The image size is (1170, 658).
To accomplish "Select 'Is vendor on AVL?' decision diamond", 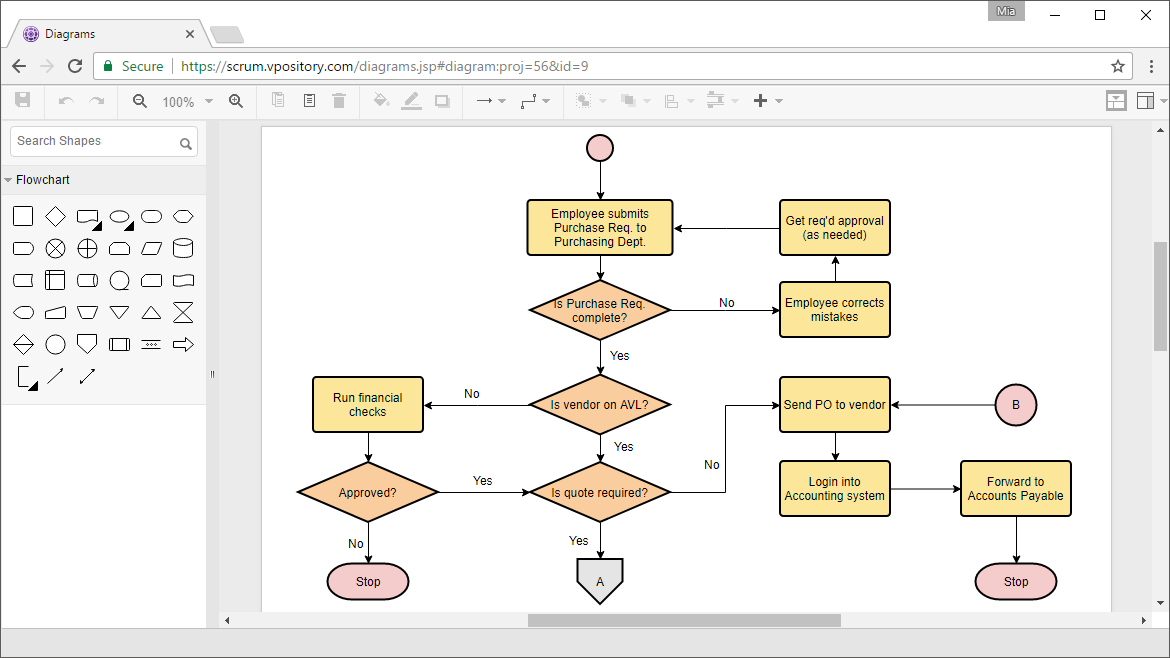I will [600, 404].
